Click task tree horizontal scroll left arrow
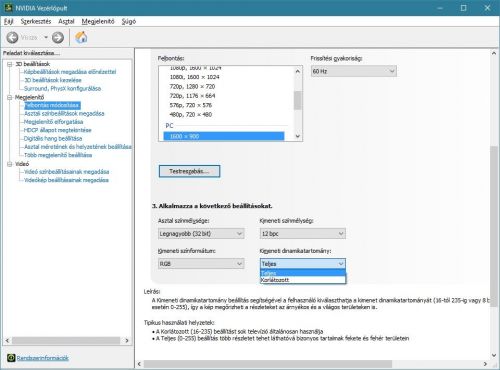Viewport: 500px width, 370px height. [x=7, y=341]
